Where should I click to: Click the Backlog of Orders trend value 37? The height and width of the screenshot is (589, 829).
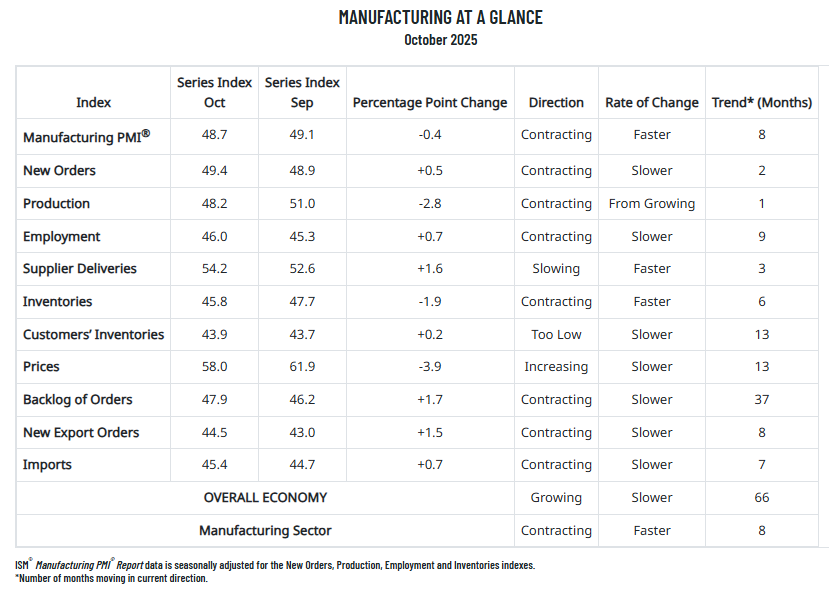762,400
